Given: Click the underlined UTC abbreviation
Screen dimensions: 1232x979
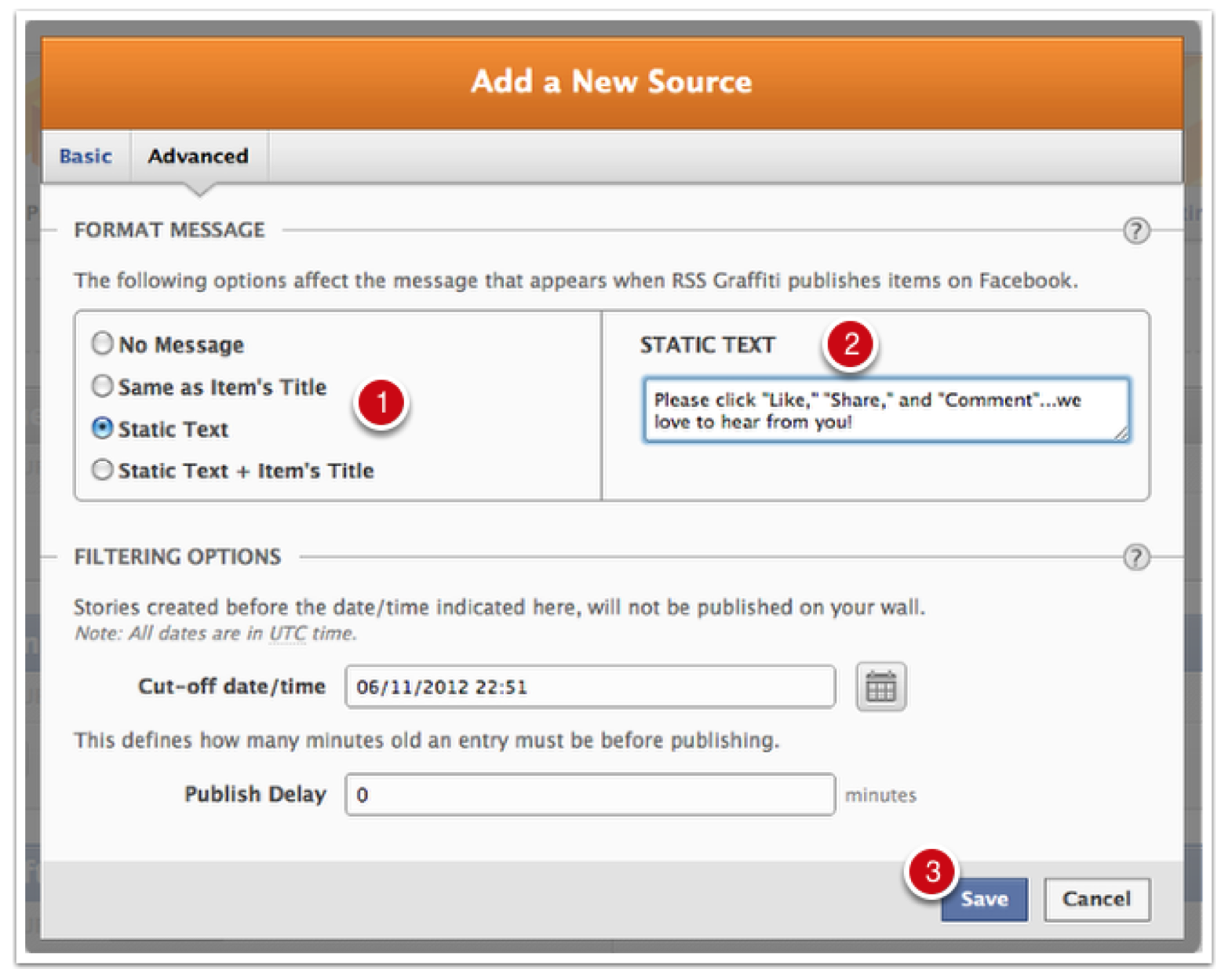Looking at the screenshot, I should (287, 634).
